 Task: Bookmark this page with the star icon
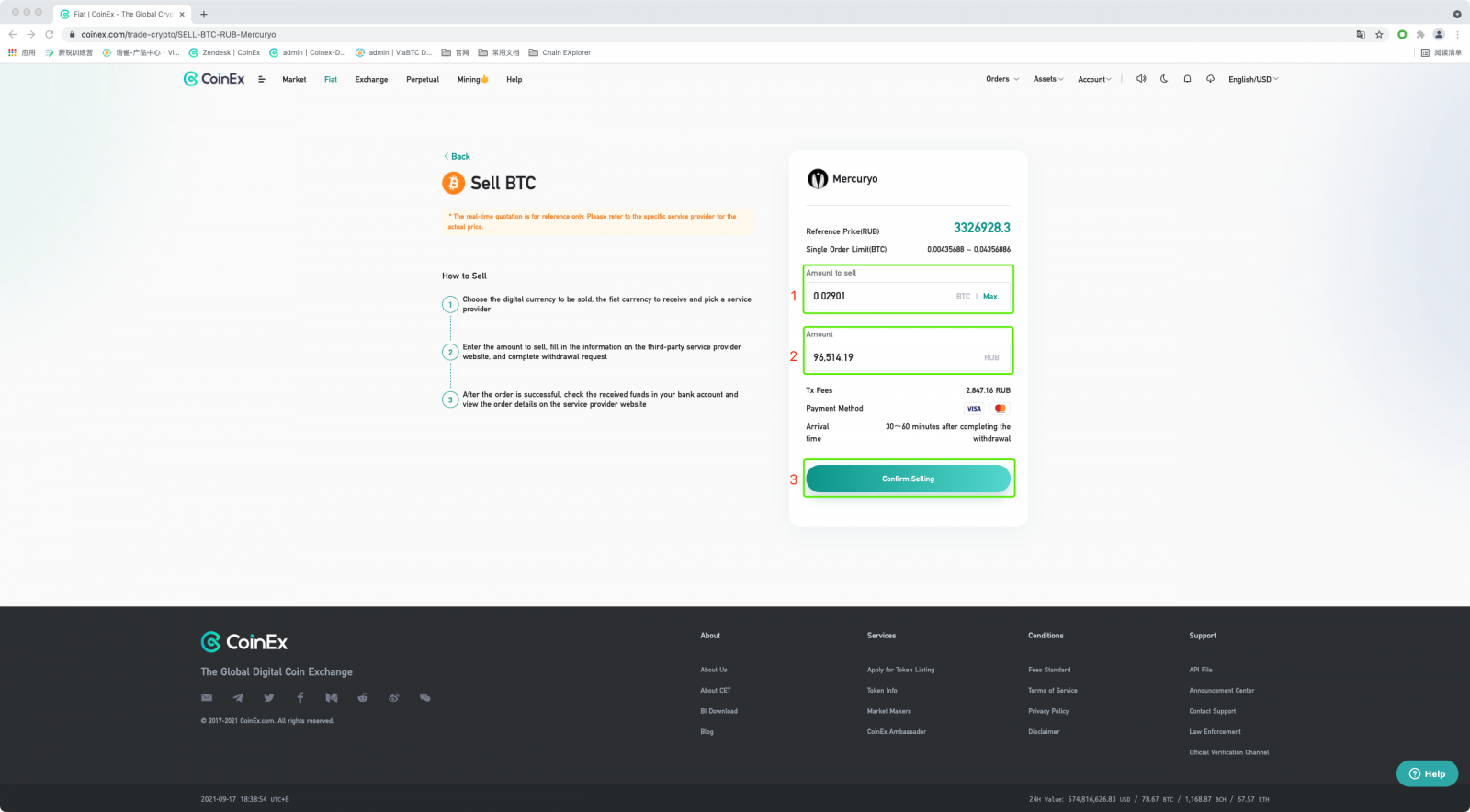point(1379,35)
